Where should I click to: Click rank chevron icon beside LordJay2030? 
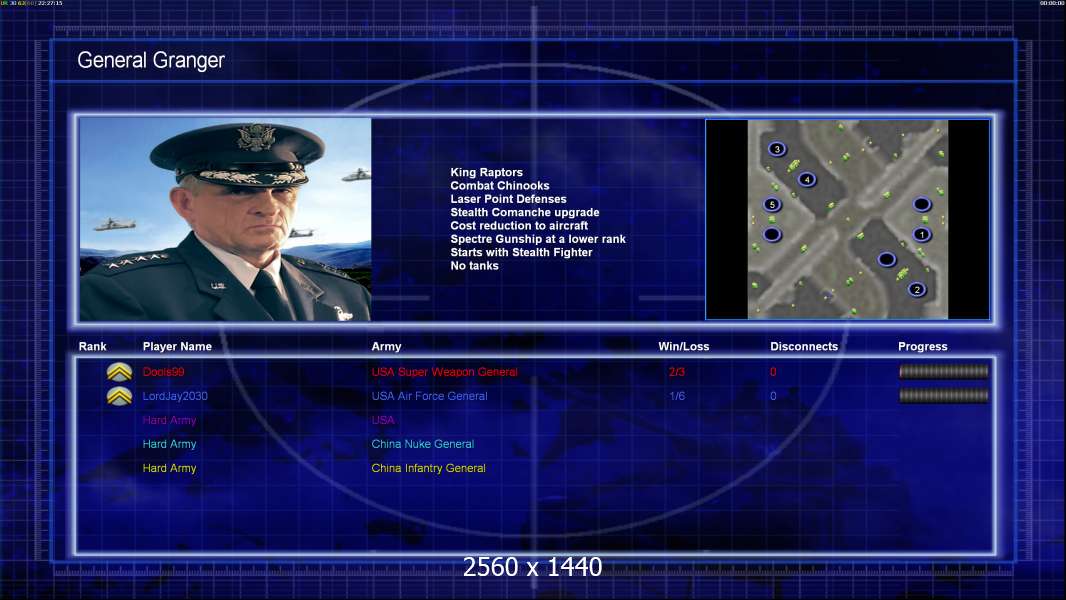click(x=120, y=396)
